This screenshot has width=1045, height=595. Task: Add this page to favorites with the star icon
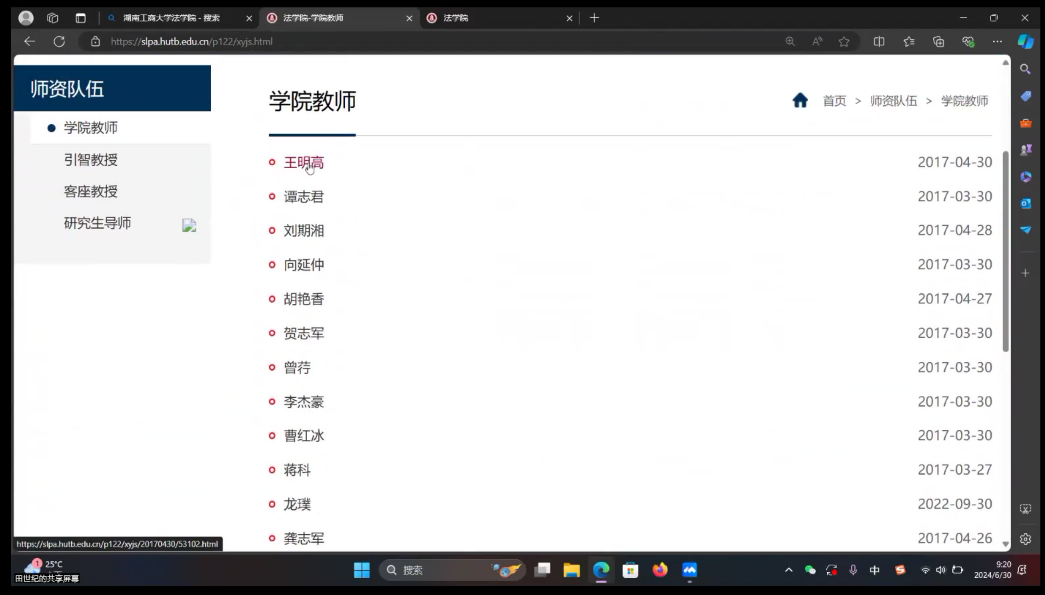point(844,42)
